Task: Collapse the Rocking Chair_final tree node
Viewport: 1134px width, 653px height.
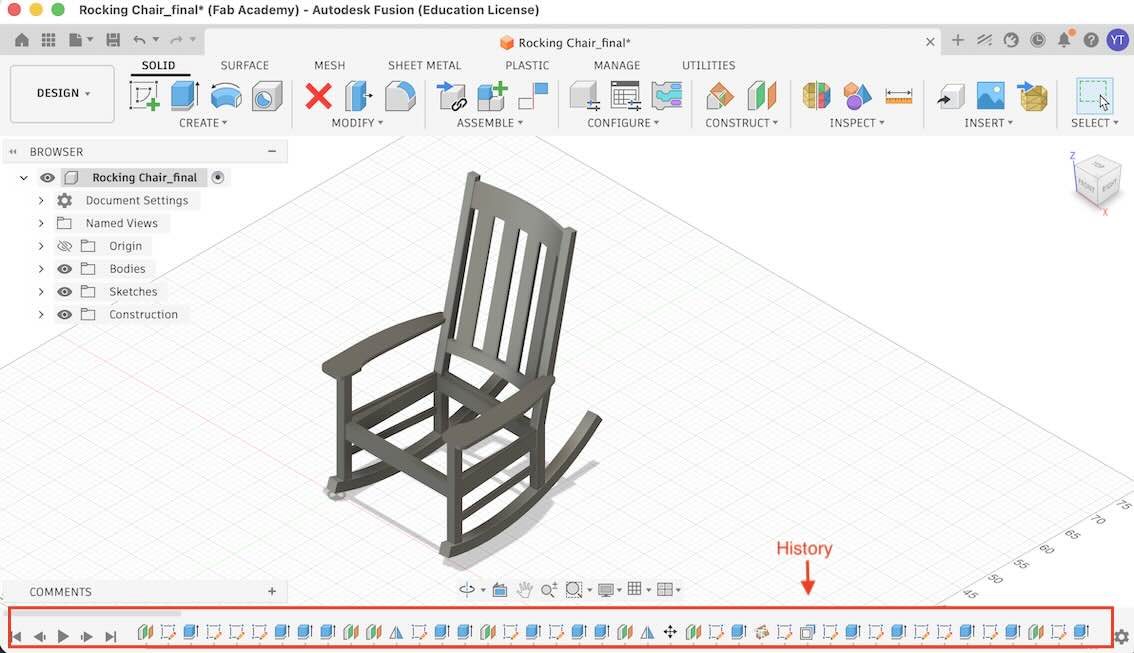Action: (x=24, y=177)
